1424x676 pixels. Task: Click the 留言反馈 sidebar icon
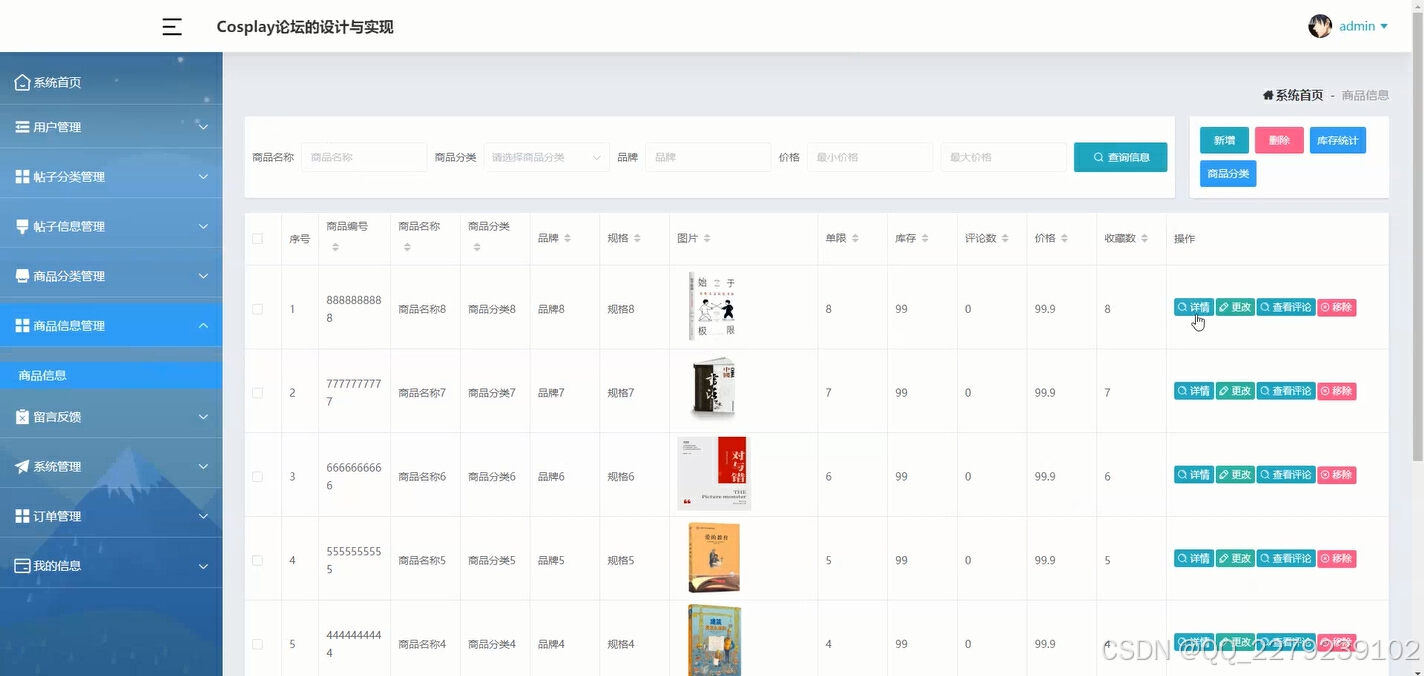click(x=21, y=415)
